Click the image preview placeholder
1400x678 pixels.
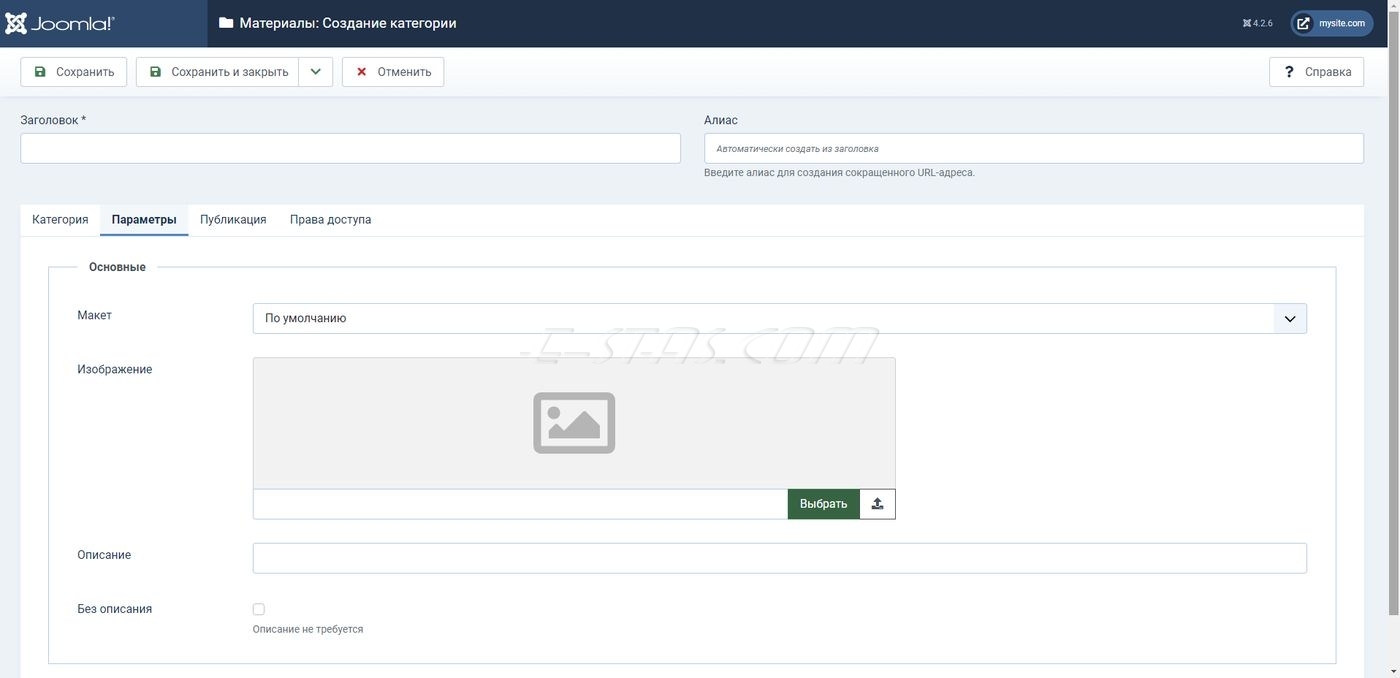(574, 423)
